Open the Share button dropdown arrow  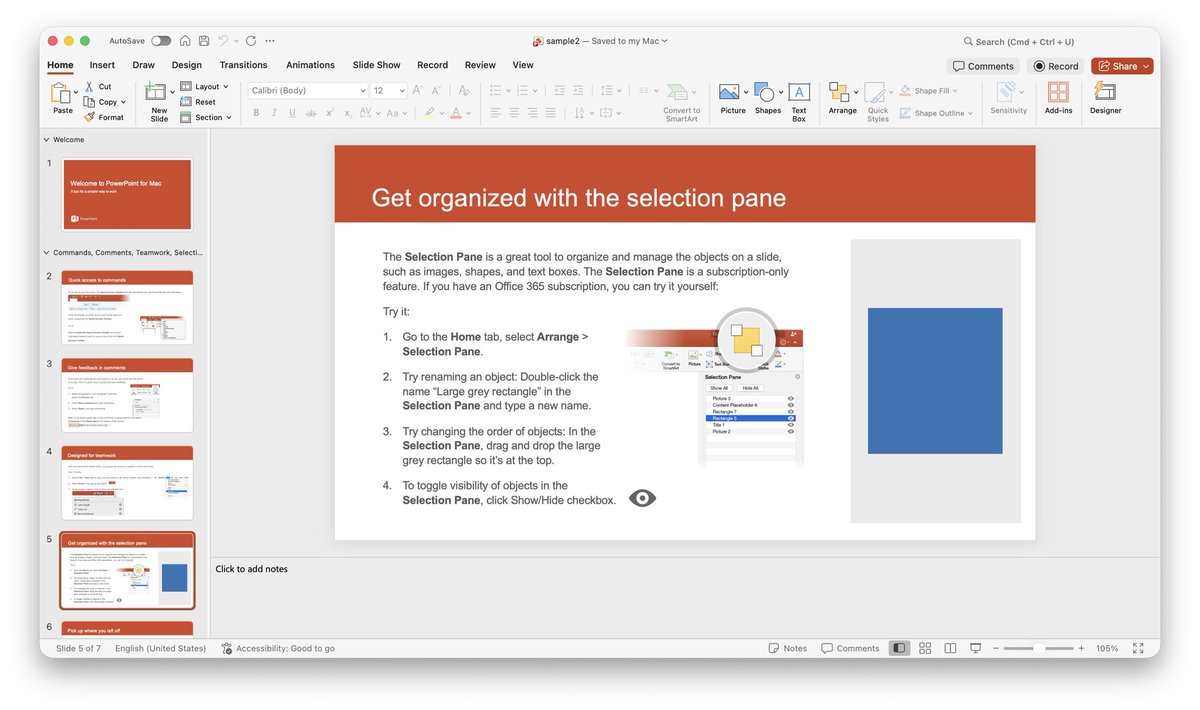[1146, 66]
